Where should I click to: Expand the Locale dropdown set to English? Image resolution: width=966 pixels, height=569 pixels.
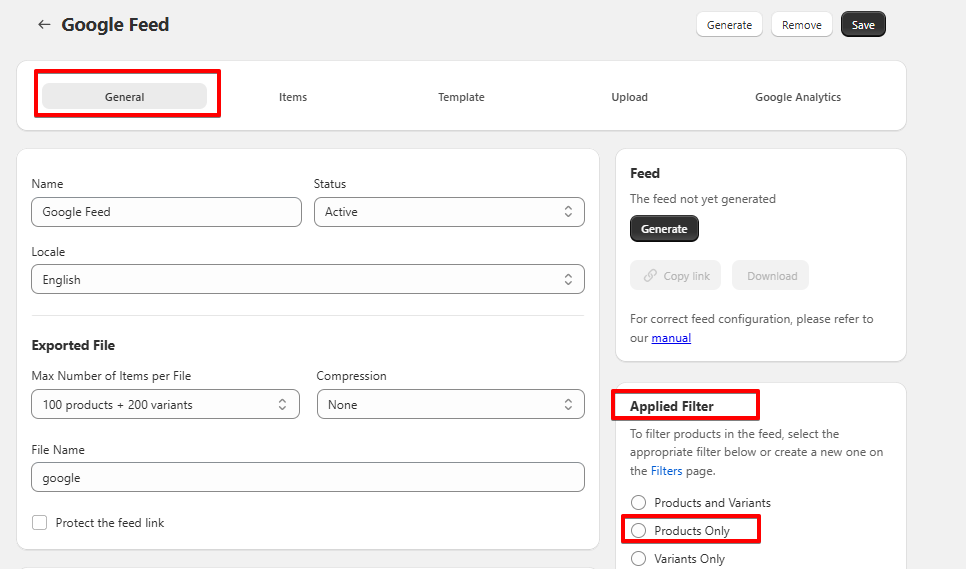pyautogui.click(x=308, y=280)
